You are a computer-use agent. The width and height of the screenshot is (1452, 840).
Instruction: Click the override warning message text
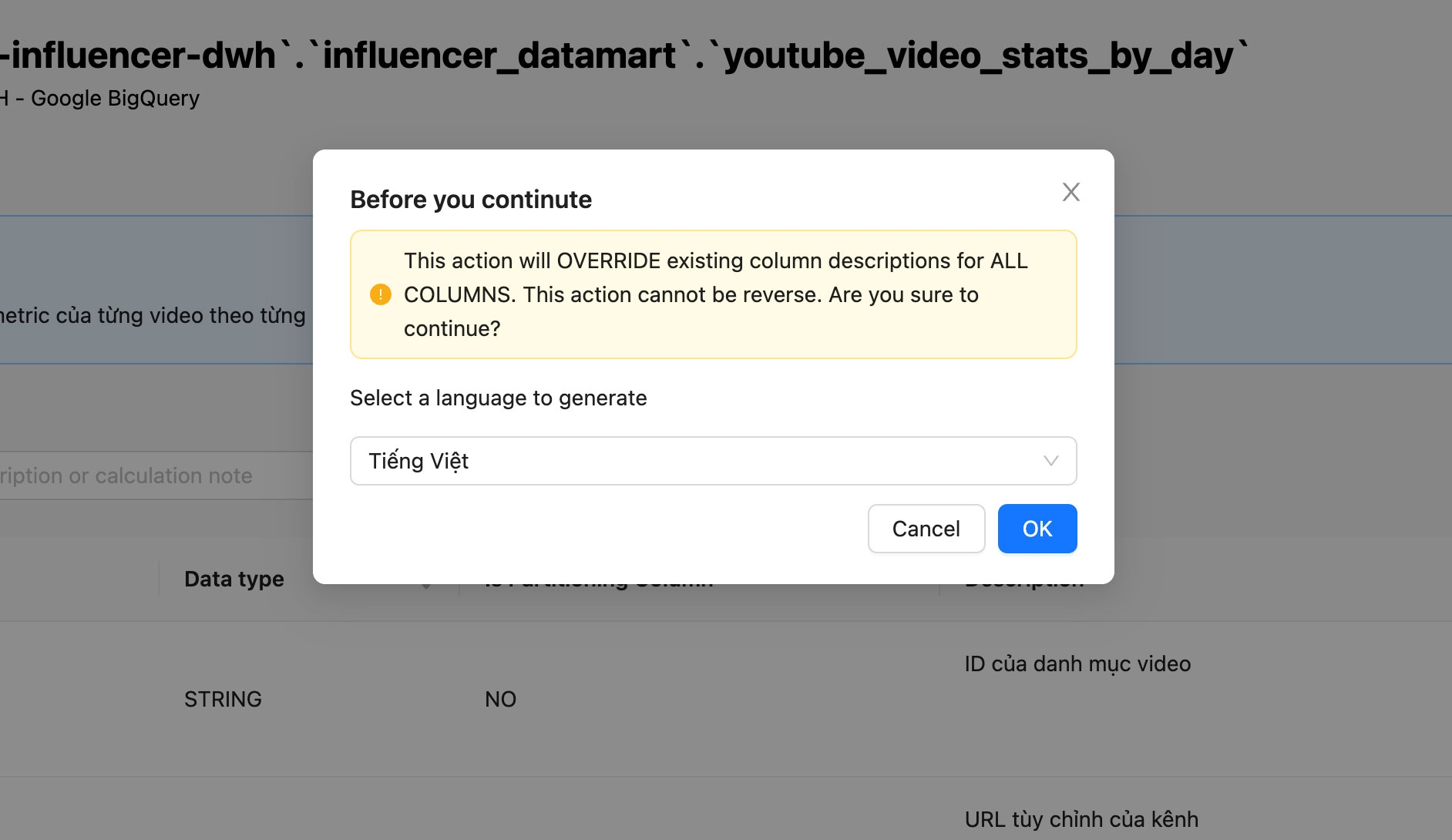pos(715,294)
